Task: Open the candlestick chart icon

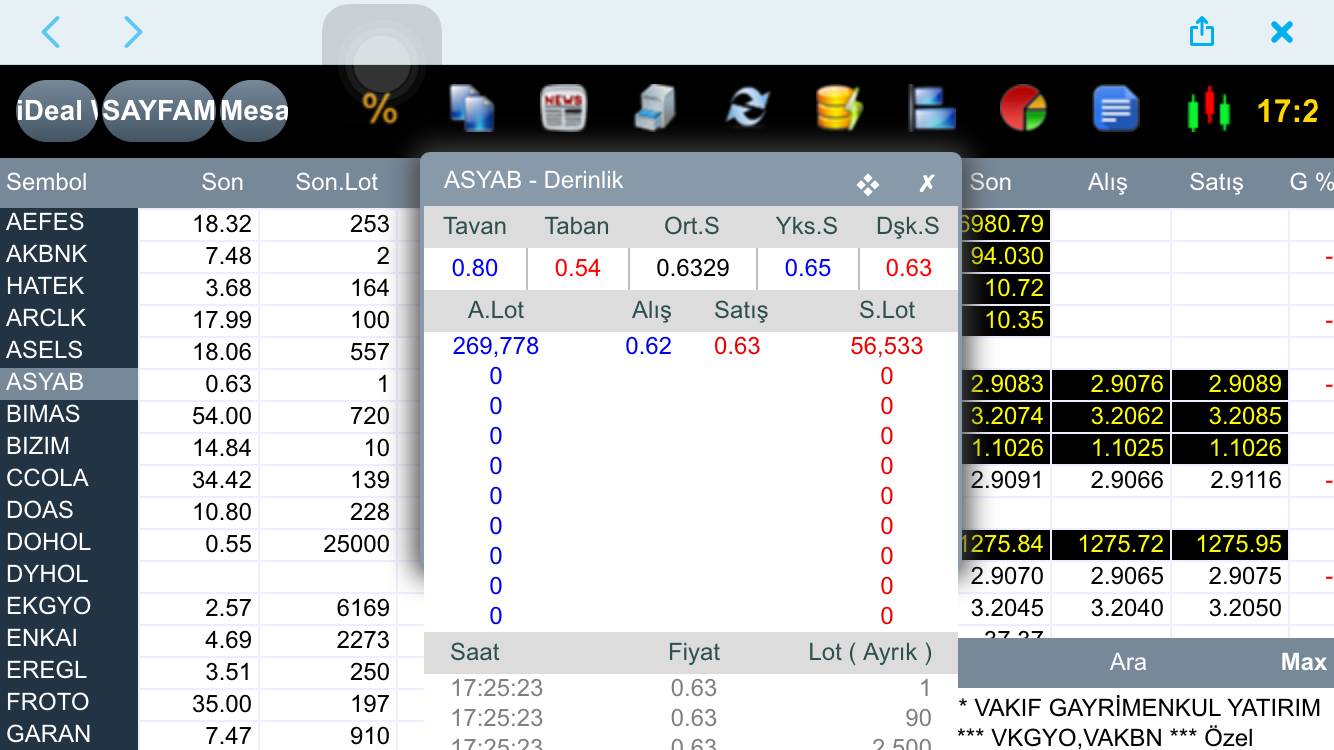Action: (1207, 109)
